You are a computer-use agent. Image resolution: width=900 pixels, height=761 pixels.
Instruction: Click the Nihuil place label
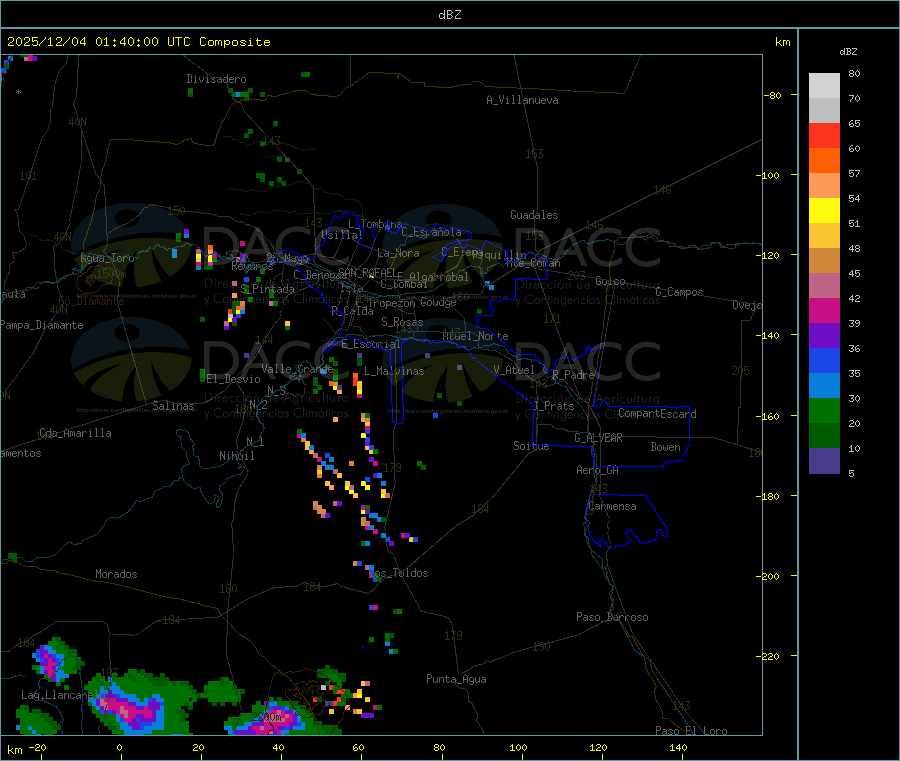tap(236, 456)
